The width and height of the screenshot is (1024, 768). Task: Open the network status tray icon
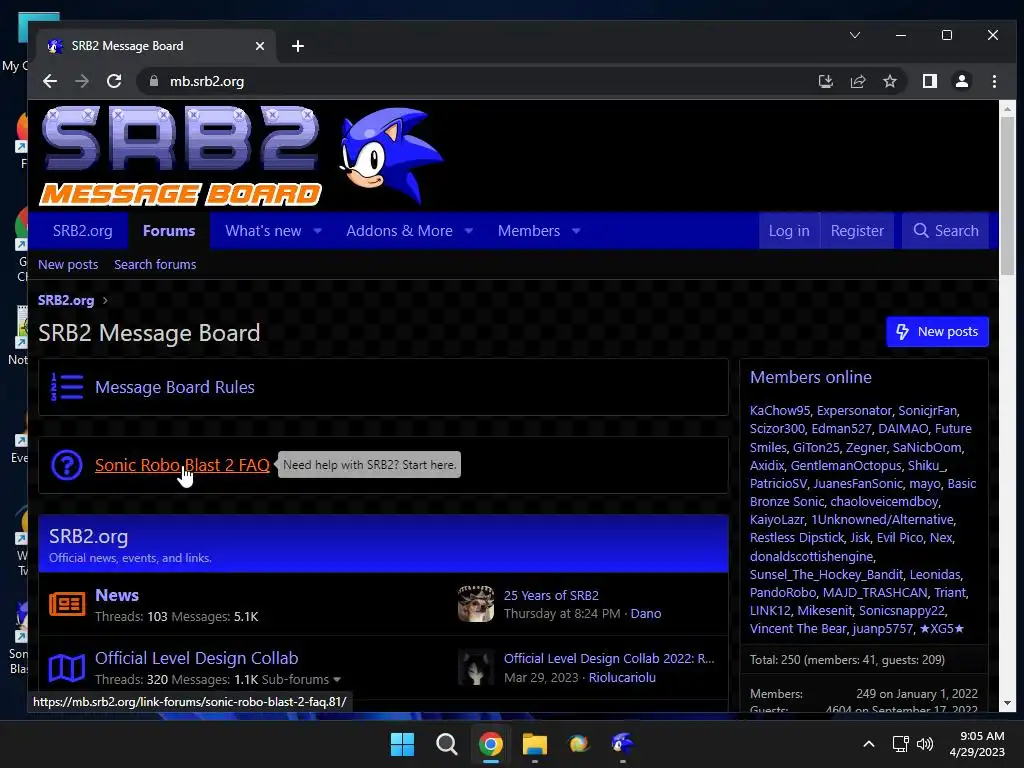(901, 744)
